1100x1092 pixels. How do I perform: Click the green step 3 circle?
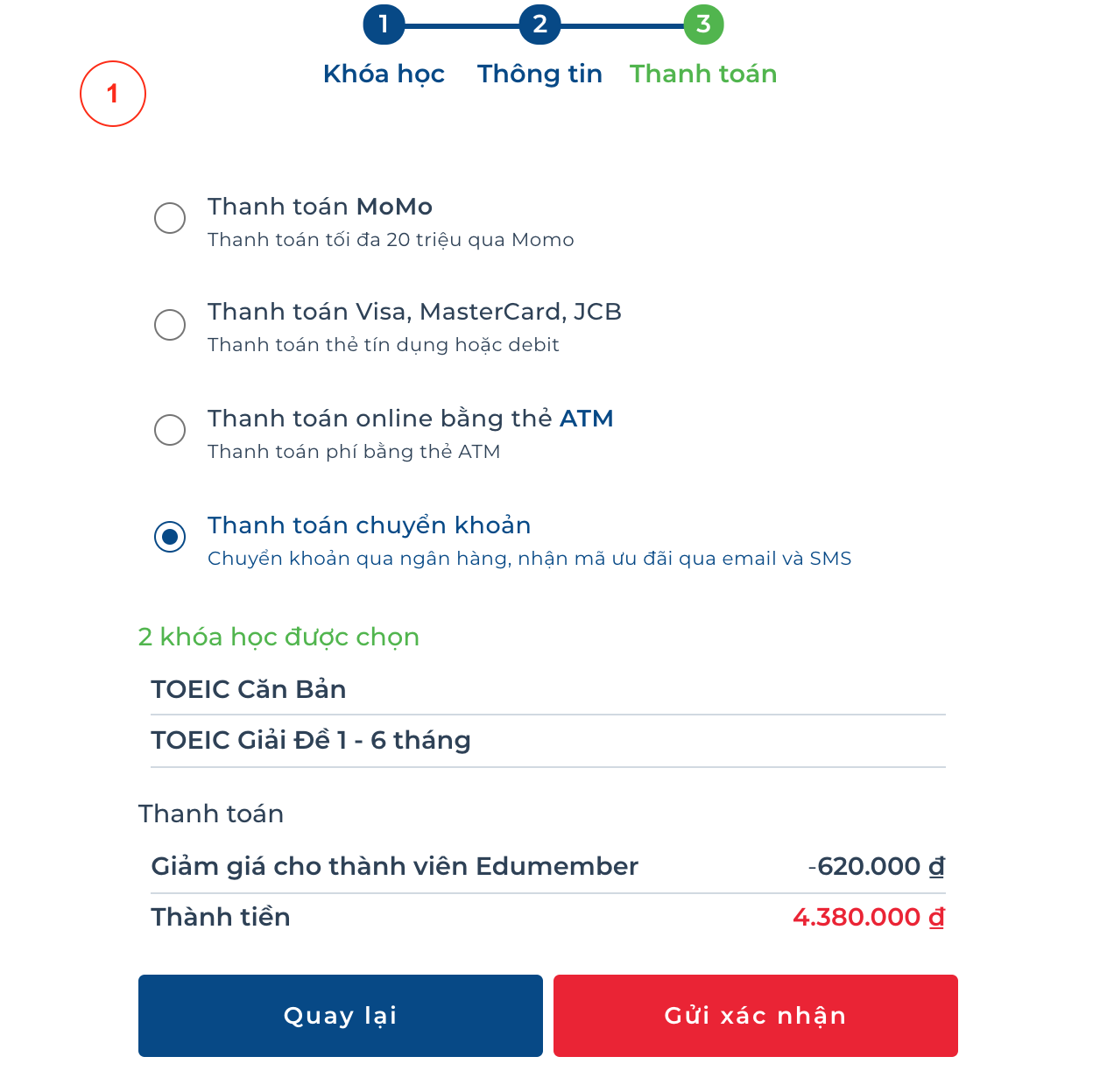pos(703,25)
